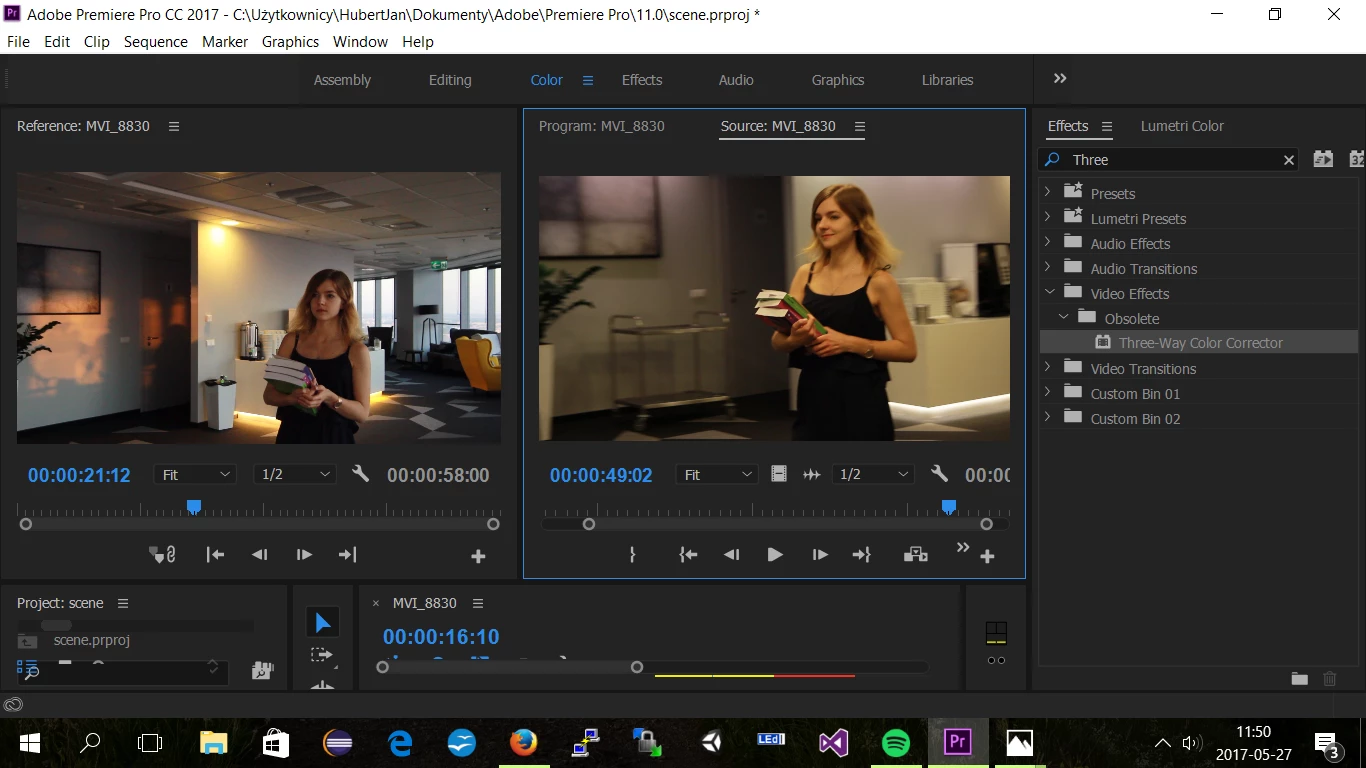The height and width of the screenshot is (768, 1366).
Task: Click Source monitor playhead marker
Action: click(x=949, y=507)
